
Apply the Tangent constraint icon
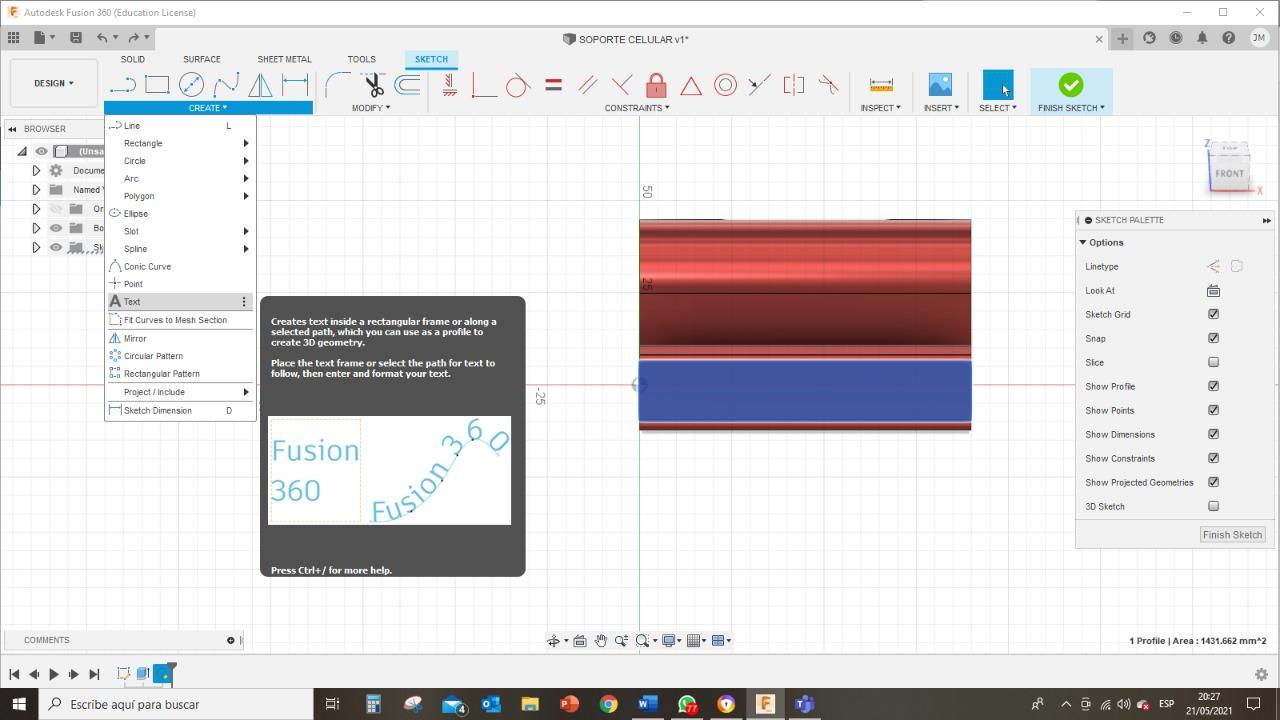click(x=518, y=85)
